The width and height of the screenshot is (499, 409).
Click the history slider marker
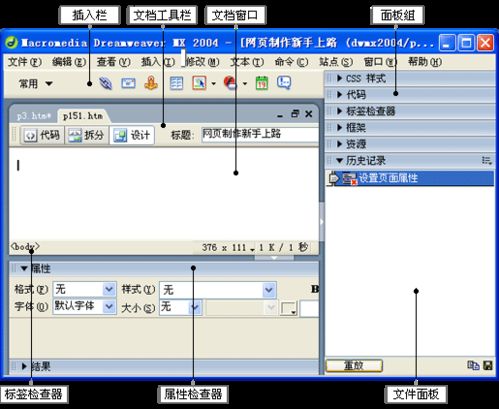point(333,179)
